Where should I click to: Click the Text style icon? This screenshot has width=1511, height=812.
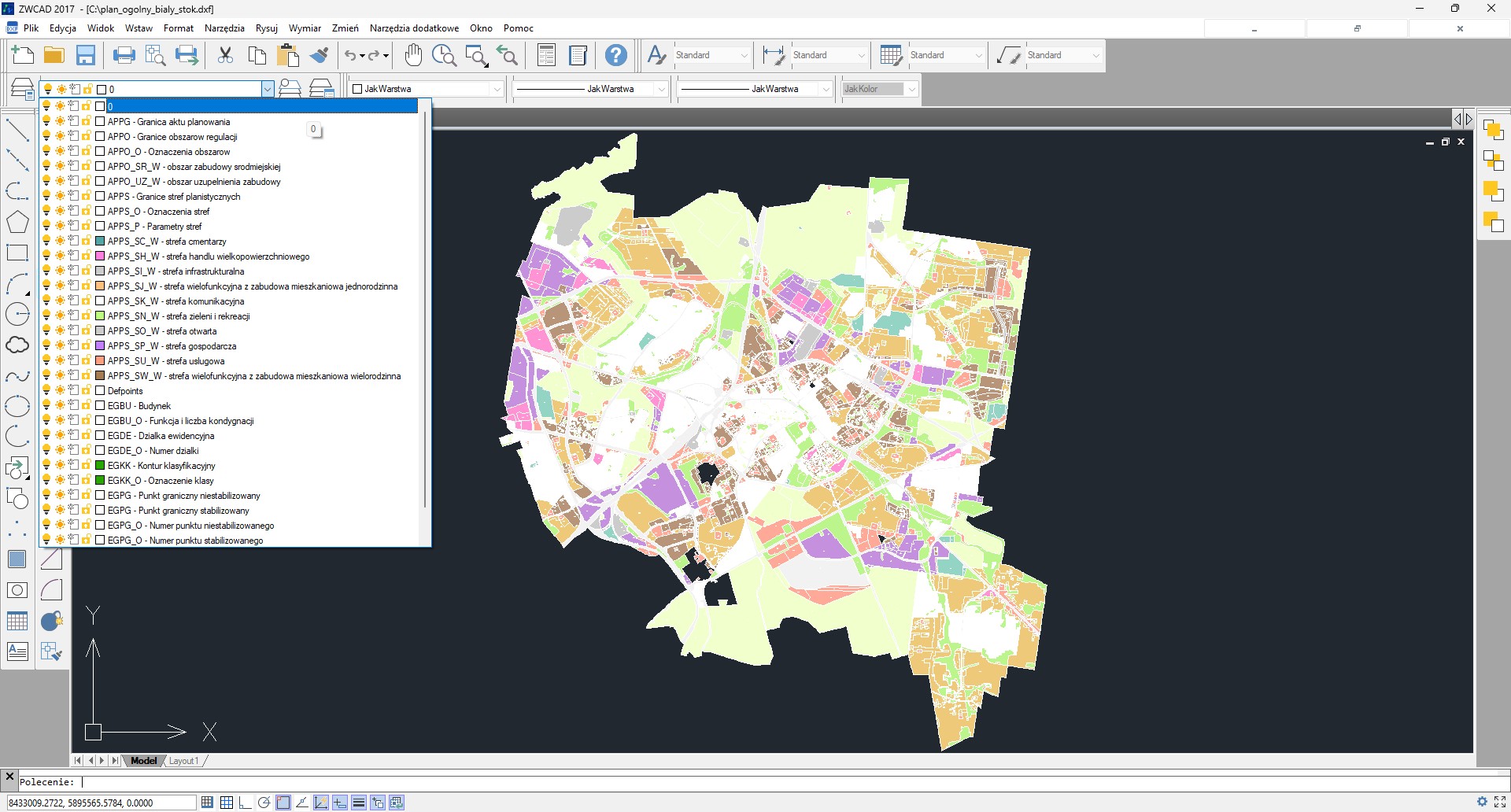coord(656,55)
